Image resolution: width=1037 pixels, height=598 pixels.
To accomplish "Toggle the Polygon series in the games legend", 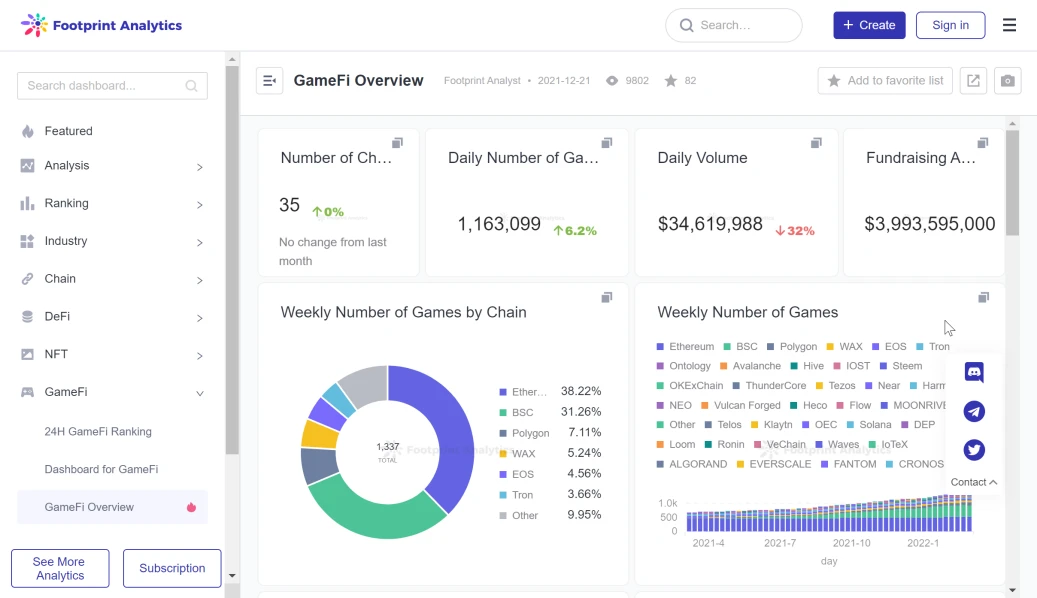I will pos(792,347).
